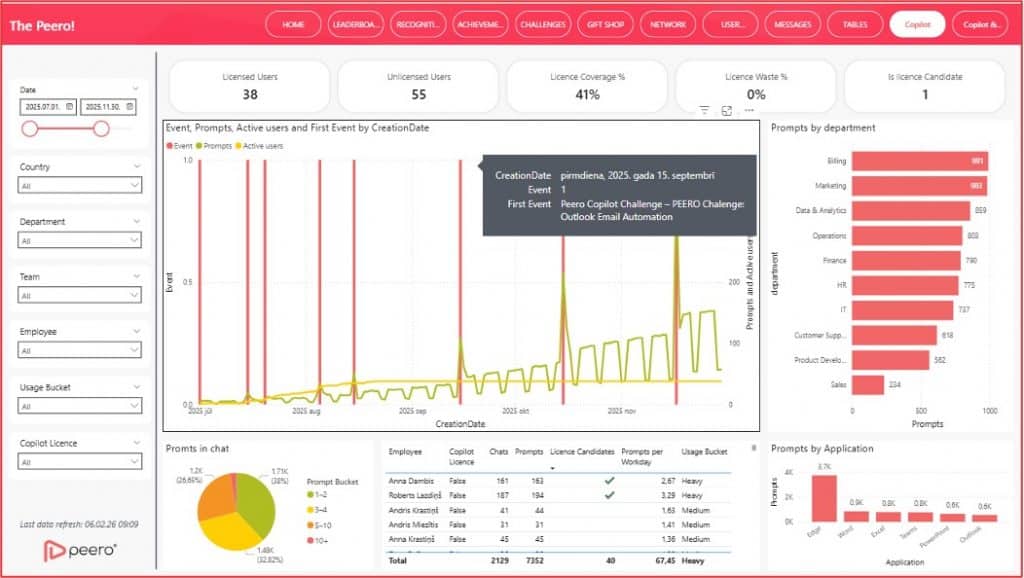
Task: Open focus mode icon above the line chart
Action: [x=727, y=111]
